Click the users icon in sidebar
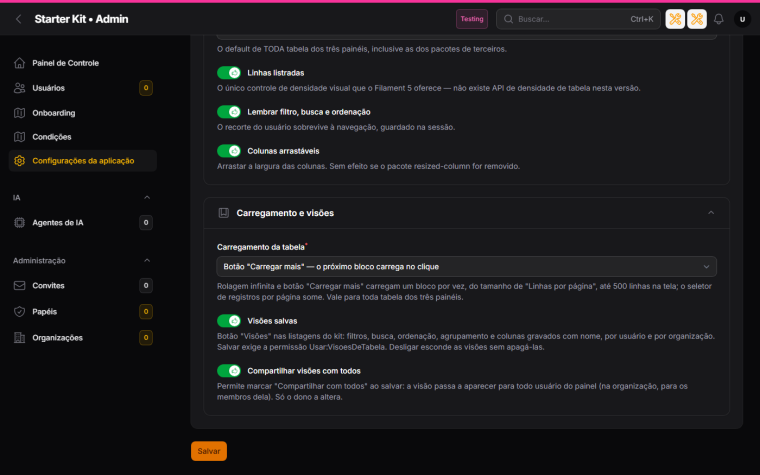 [x=19, y=88]
